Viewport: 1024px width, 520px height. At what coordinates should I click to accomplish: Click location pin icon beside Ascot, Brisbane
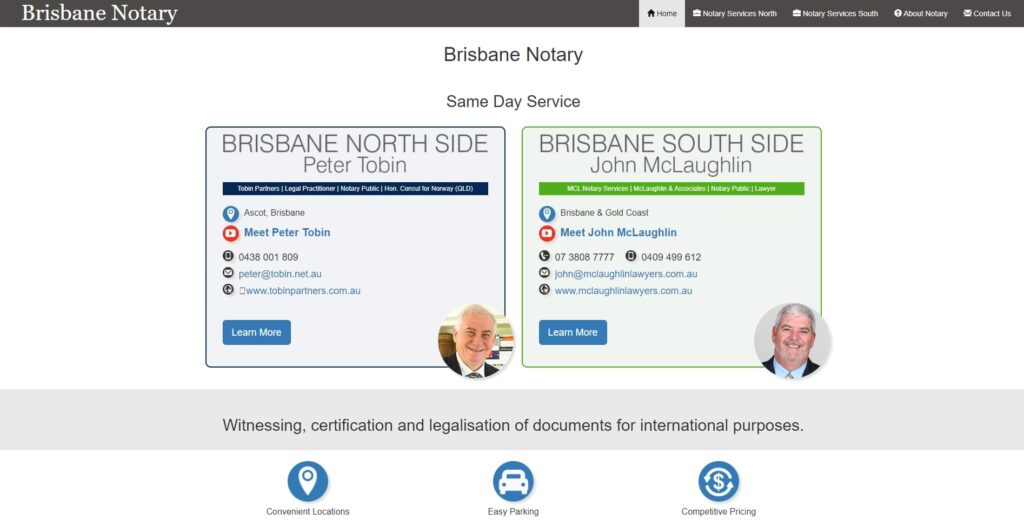[x=231, y=214]
